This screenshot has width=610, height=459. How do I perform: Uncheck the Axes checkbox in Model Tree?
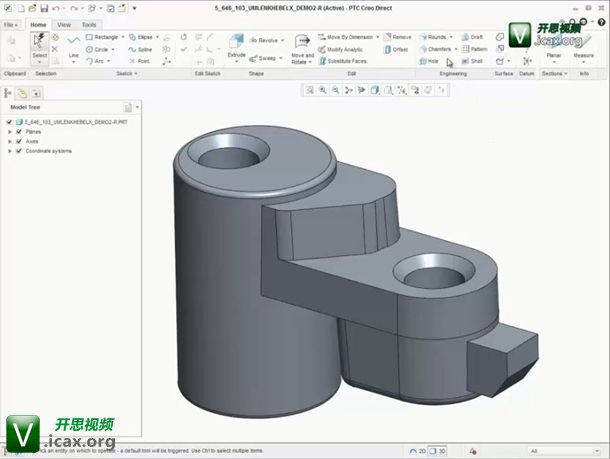[19, 141]
